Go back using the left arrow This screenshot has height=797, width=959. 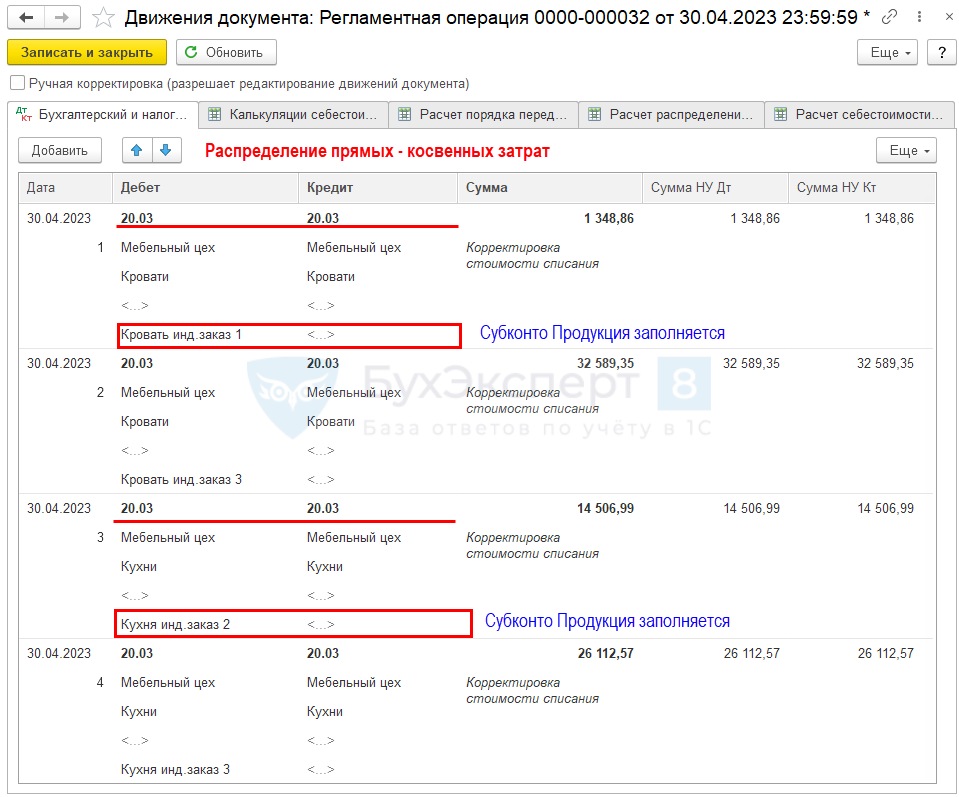coord(26,17)
